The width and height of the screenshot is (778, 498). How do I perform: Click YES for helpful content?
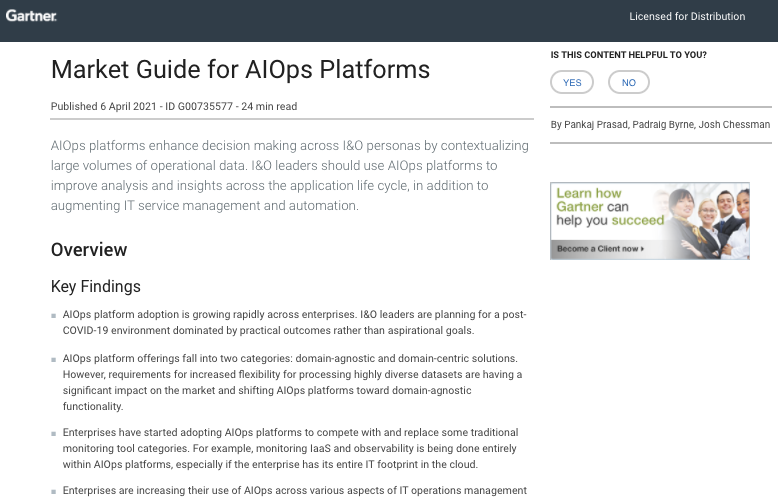572,82
